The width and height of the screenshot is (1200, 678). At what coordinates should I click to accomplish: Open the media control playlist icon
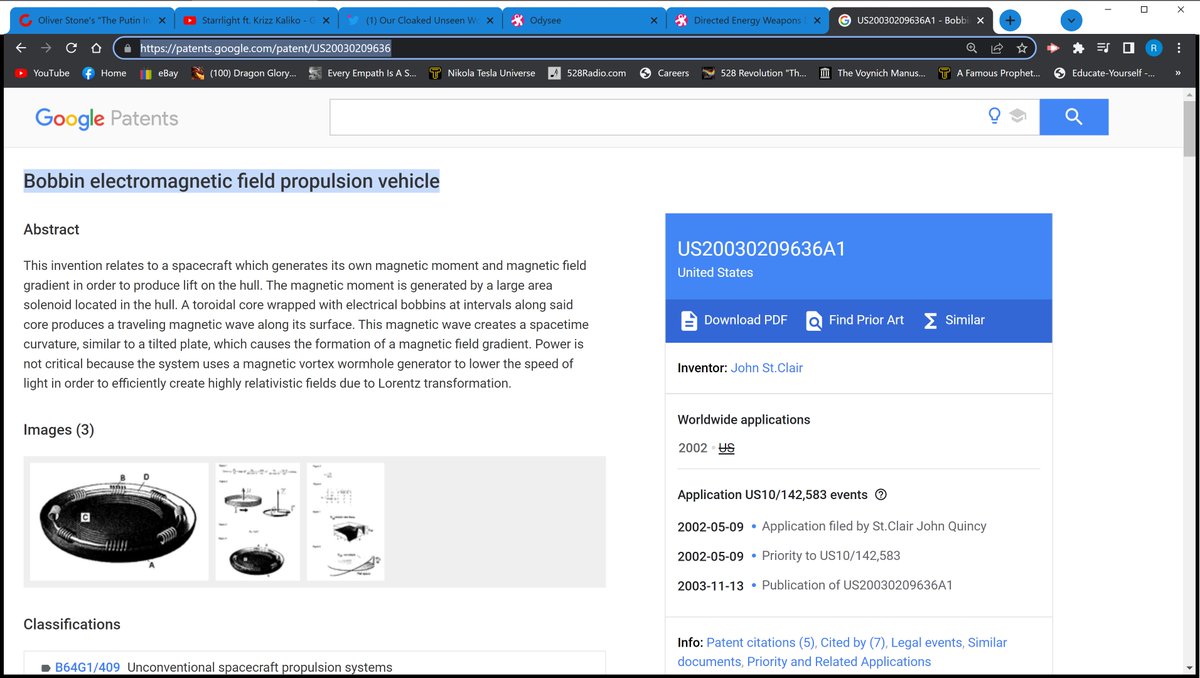(x=1103, y=48)
